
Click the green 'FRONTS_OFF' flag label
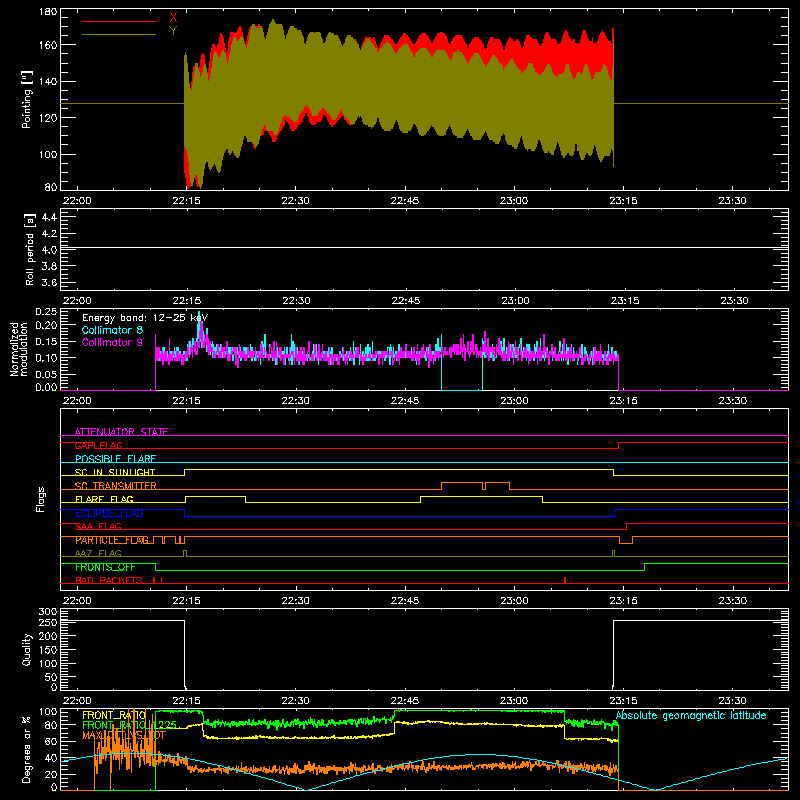tap(105, 567)
